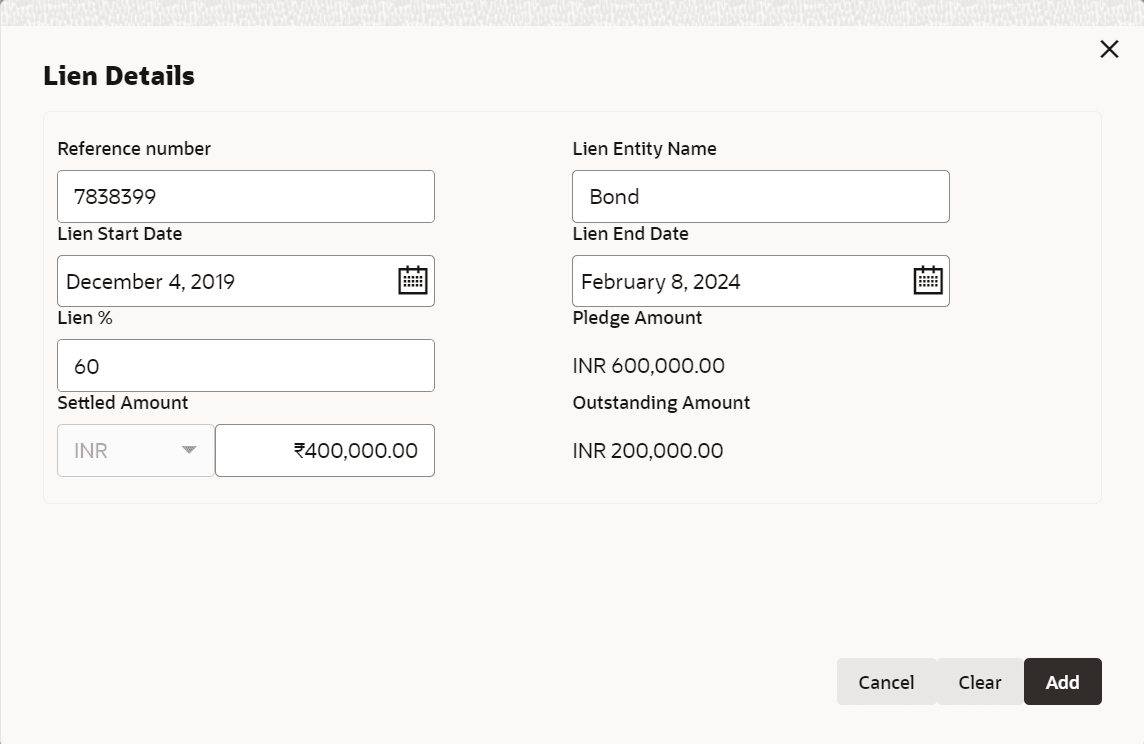Click the Lien % input field
This screenshot has height=744, width=1144.
point(246,365)
